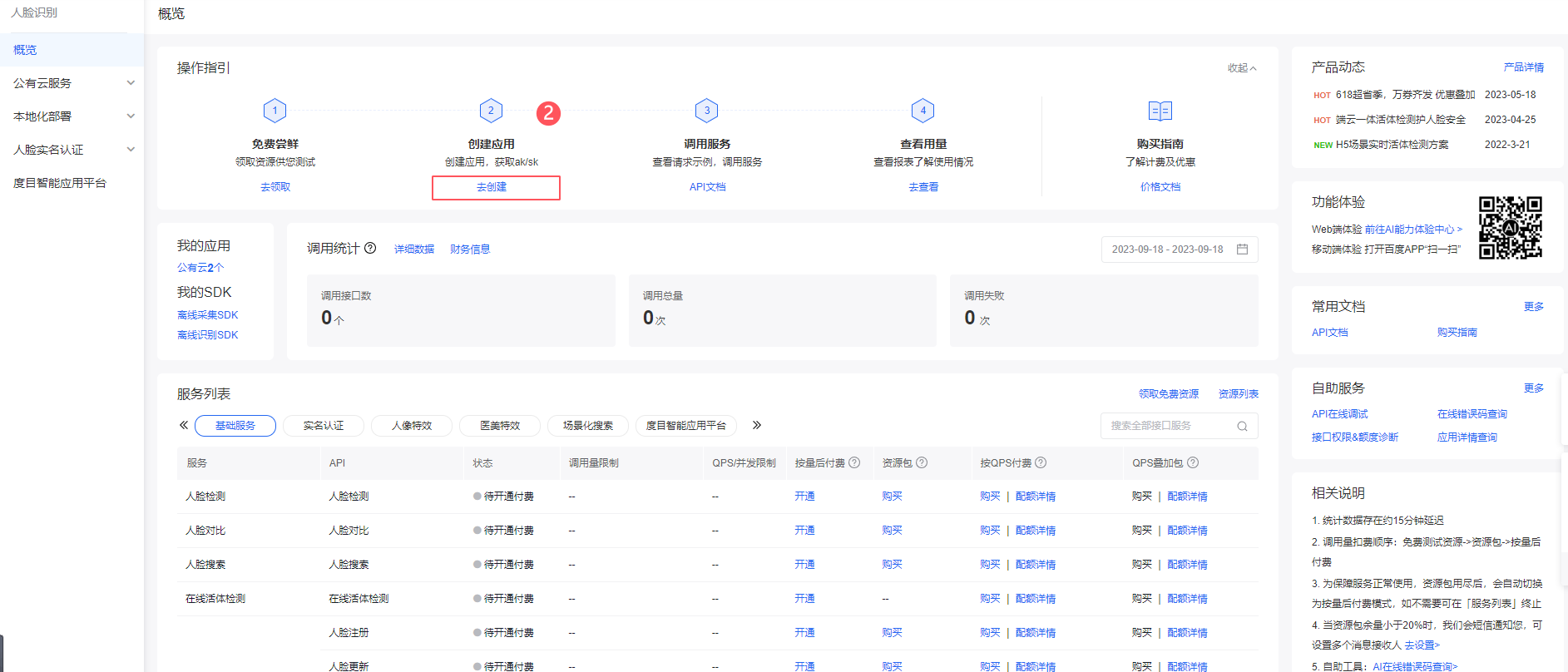Click 按QPS付费 购买 in the 人脸注册 row

coord(990,633)
